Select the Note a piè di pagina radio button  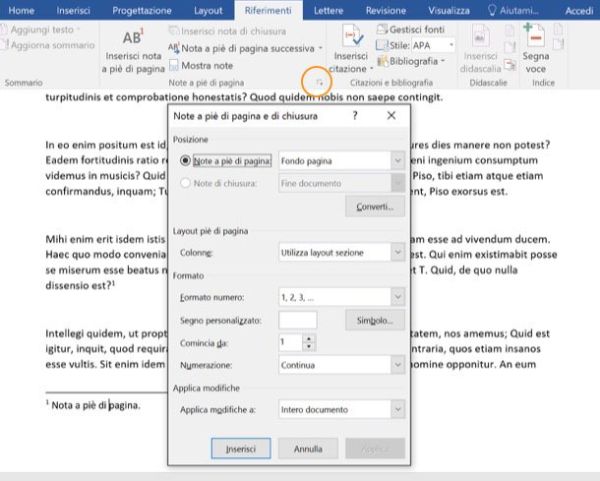point(185,161)
